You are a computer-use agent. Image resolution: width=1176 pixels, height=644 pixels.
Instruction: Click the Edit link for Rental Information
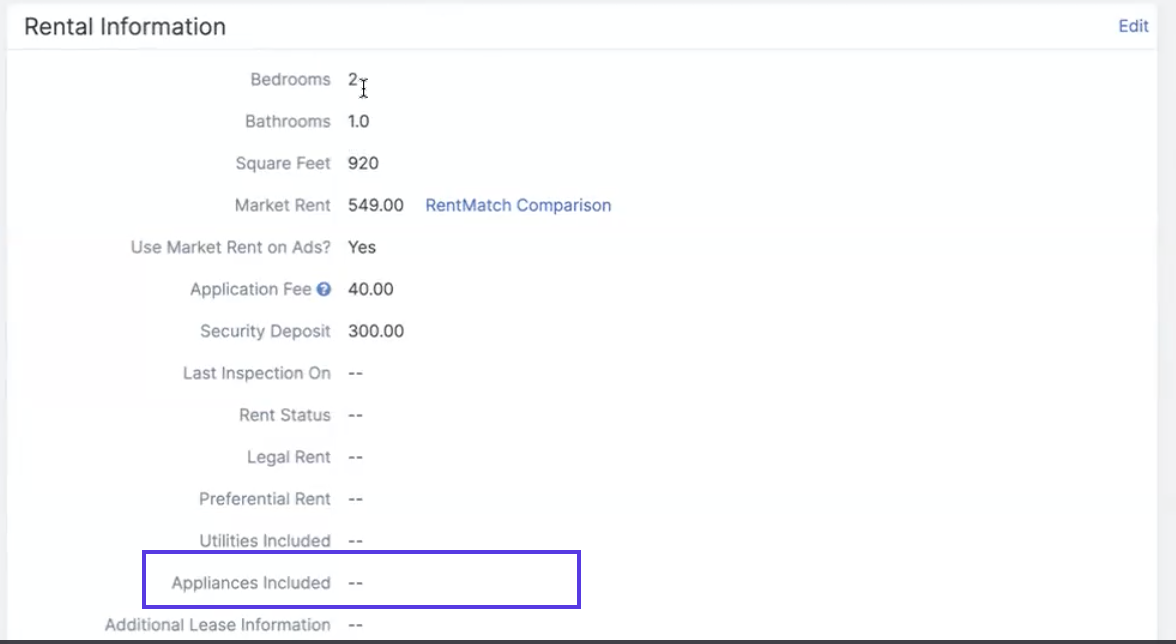tap(1133, 27)
